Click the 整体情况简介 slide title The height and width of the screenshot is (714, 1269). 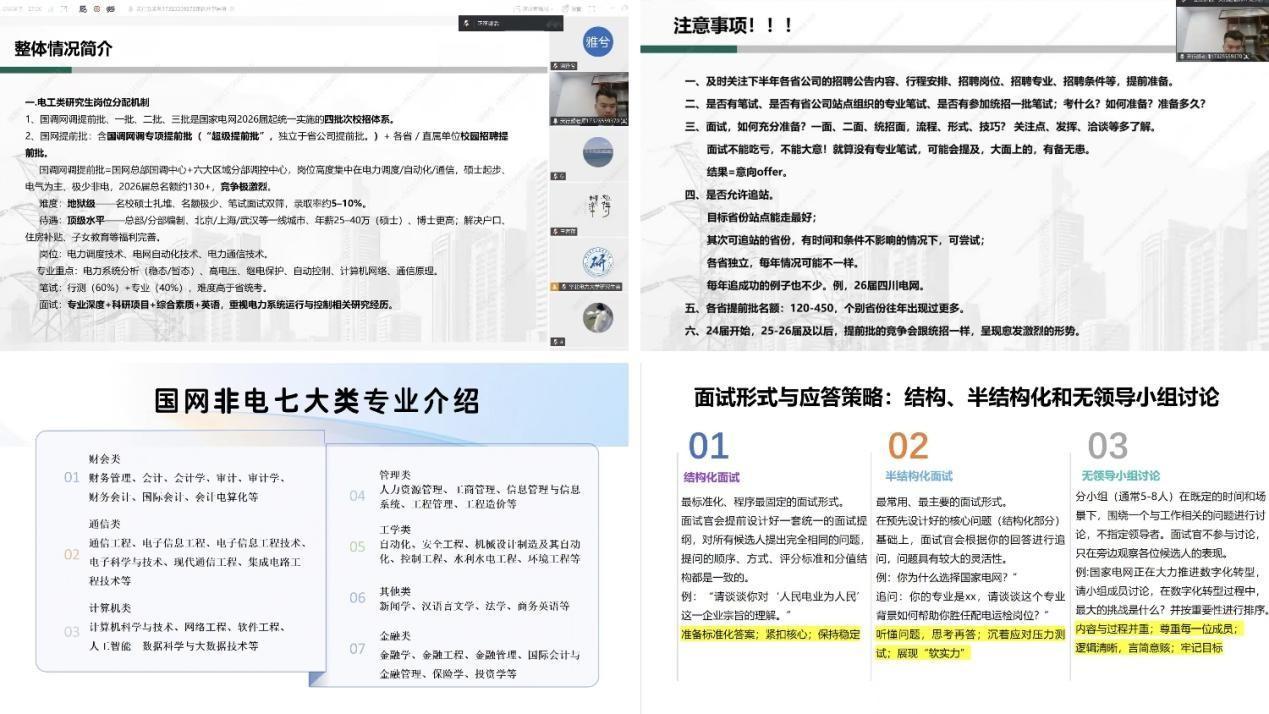[x=63, y=48]
